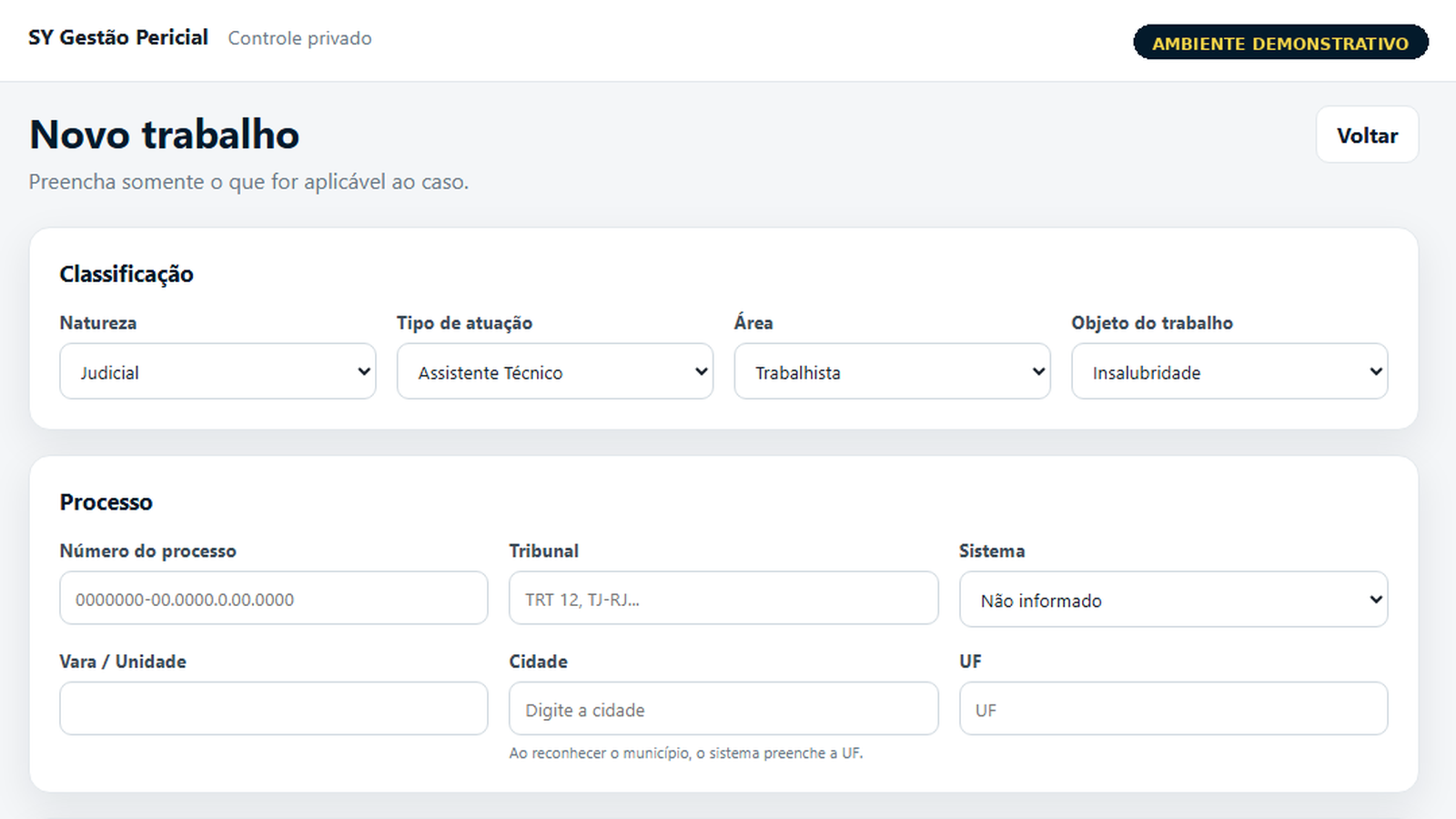Viewport: 1456px width, 819px height.
Task: Open the Objeto do trabalho dropdown
Action: coord(1229,371)
